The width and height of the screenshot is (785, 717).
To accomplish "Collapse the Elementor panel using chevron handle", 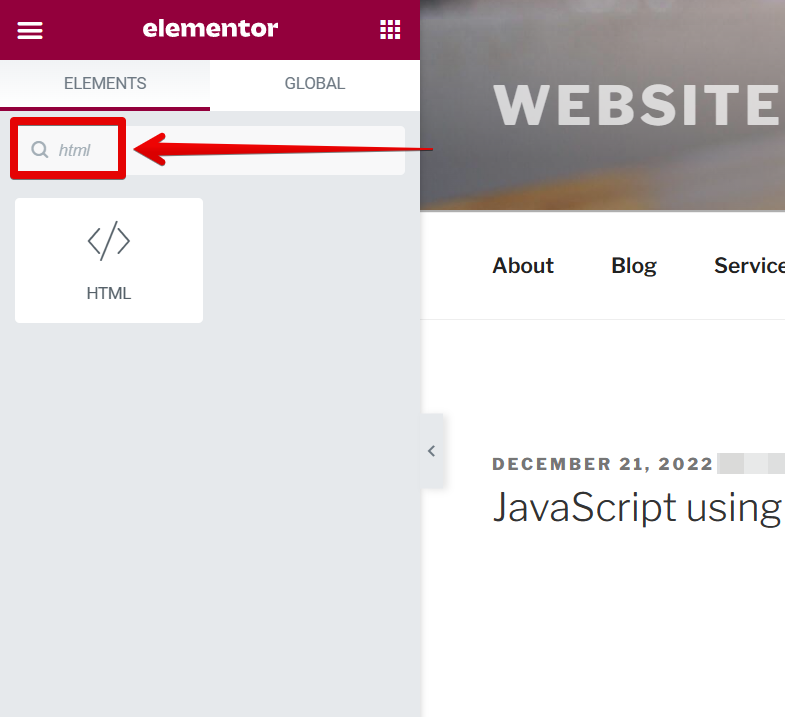I will (x=432, y=451).
